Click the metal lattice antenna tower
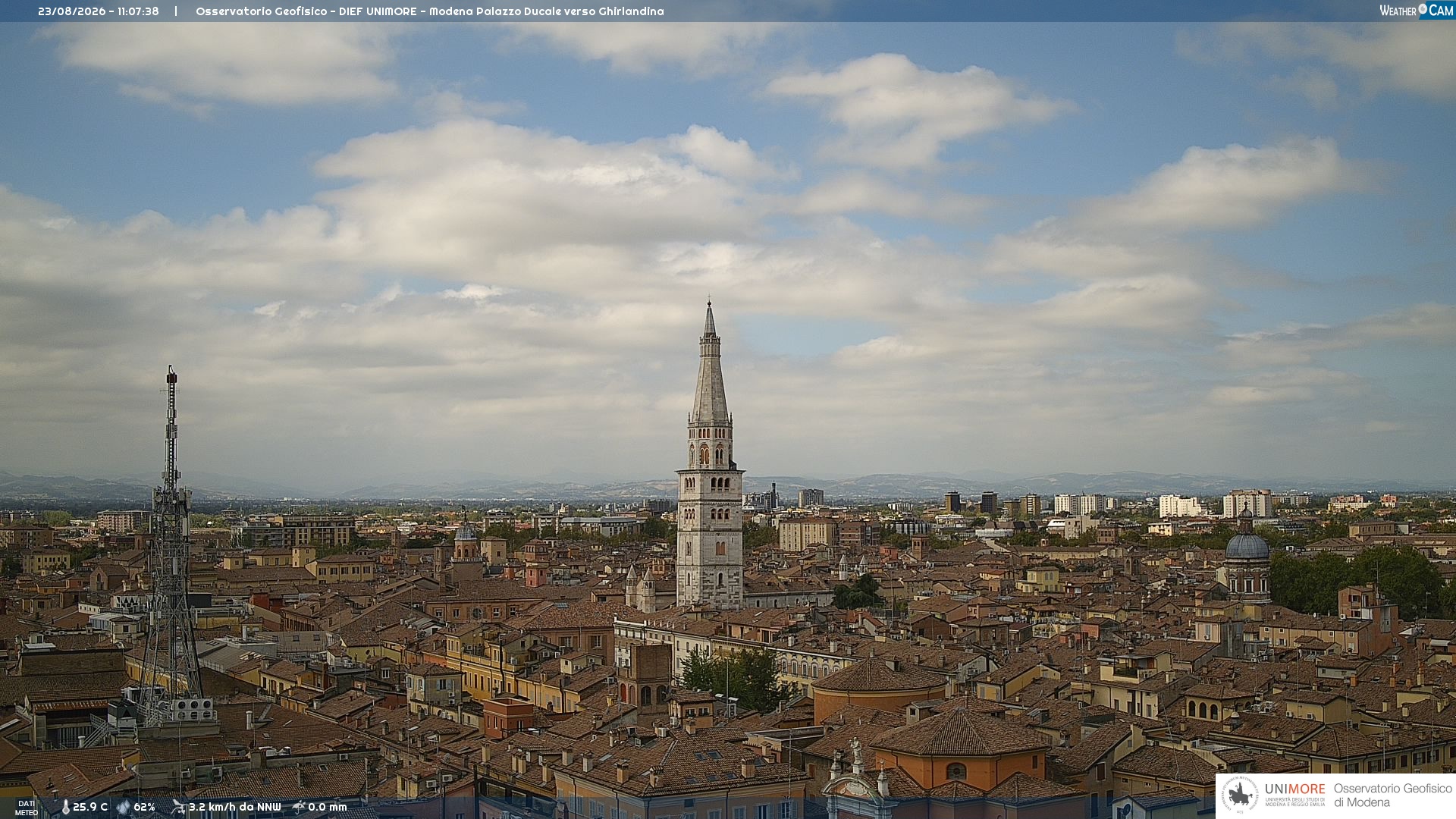This screenshot has width=1456, height=819. pos(171,546)
